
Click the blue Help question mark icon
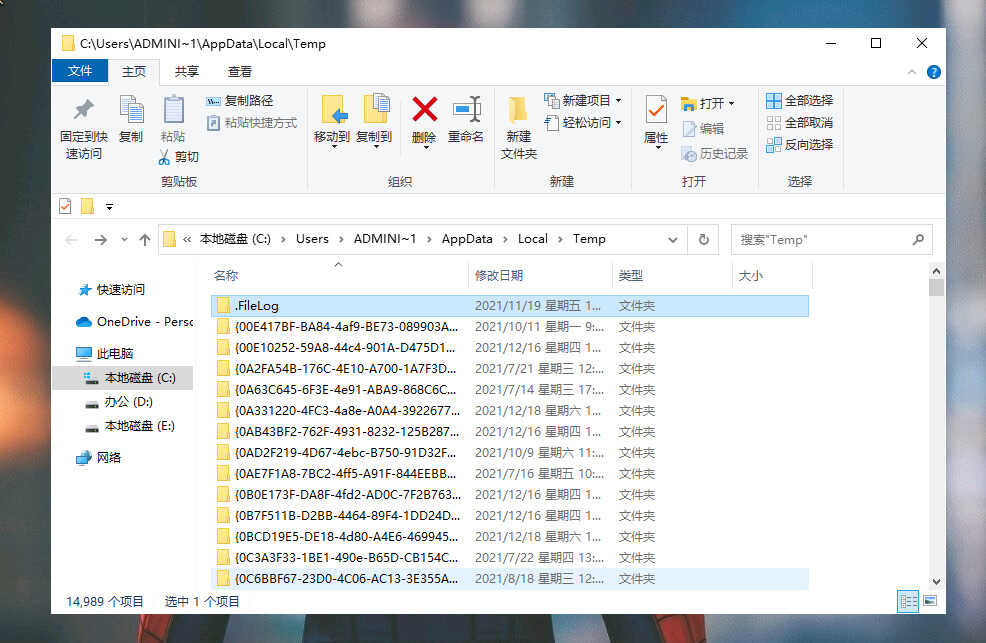coord(934,72)
